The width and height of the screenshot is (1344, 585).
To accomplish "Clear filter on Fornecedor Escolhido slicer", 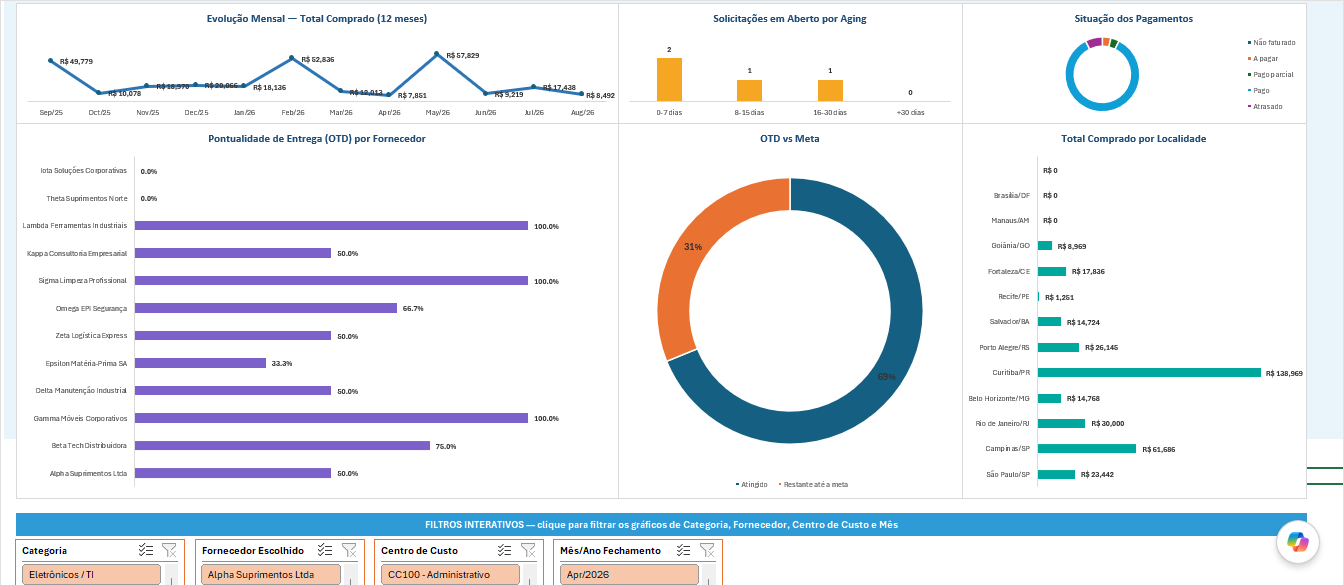I will click(349, 550).
